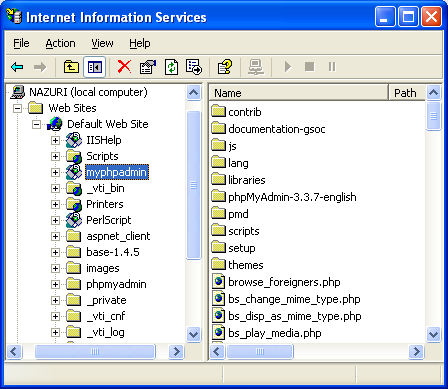448x389 pixels.
Task: Click tree pane horizontal scroll right arrow
Action: (x=177, y=351)
